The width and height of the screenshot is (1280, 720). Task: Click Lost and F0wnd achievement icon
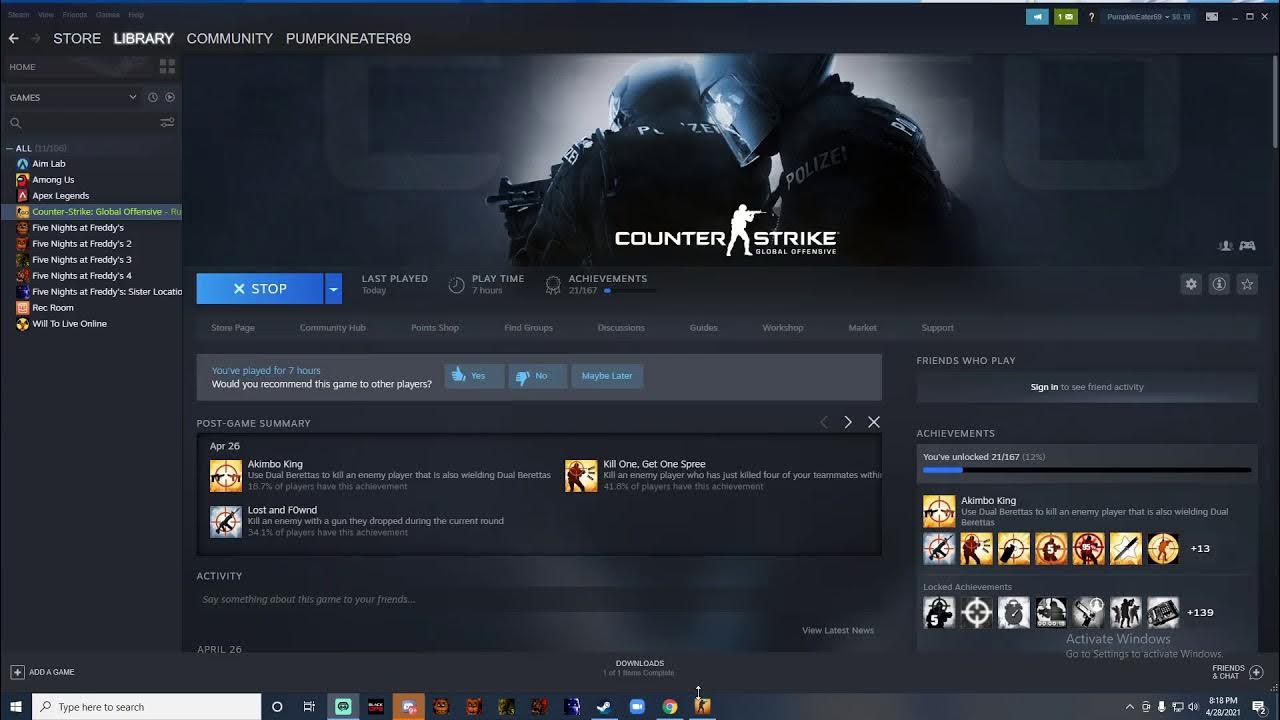[226, 522]
